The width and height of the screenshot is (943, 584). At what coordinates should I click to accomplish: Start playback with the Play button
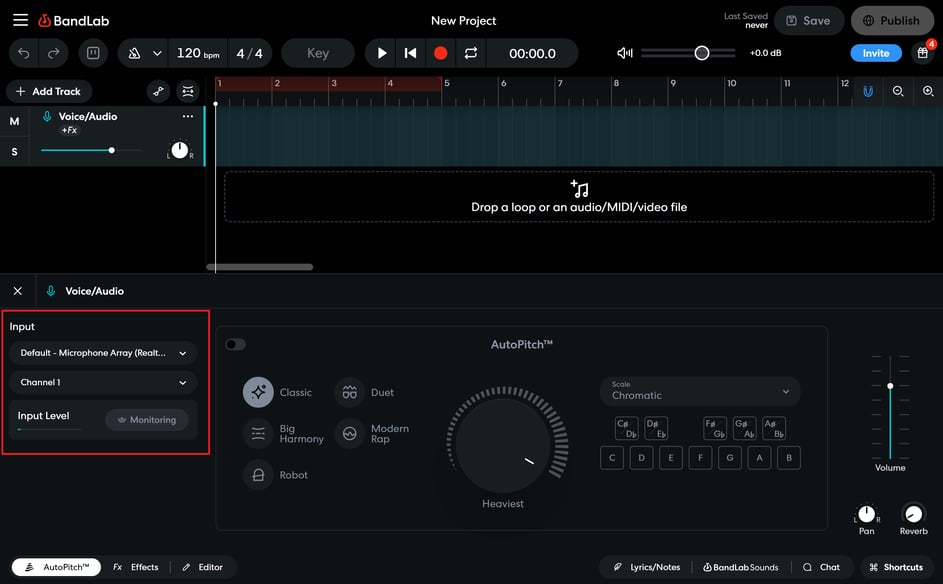[382, 54]
